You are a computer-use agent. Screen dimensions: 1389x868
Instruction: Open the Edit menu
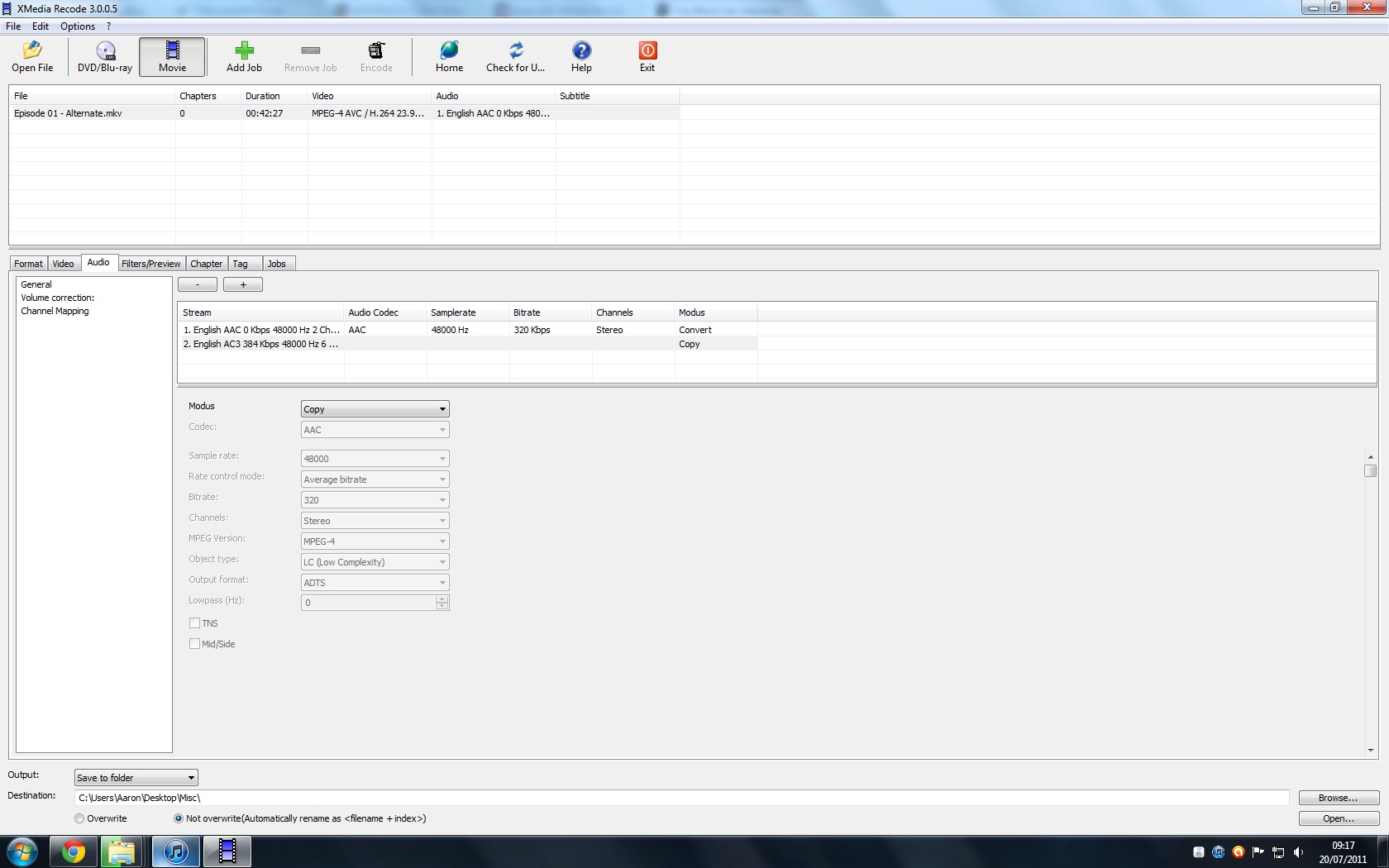click(x=41, y=26)
